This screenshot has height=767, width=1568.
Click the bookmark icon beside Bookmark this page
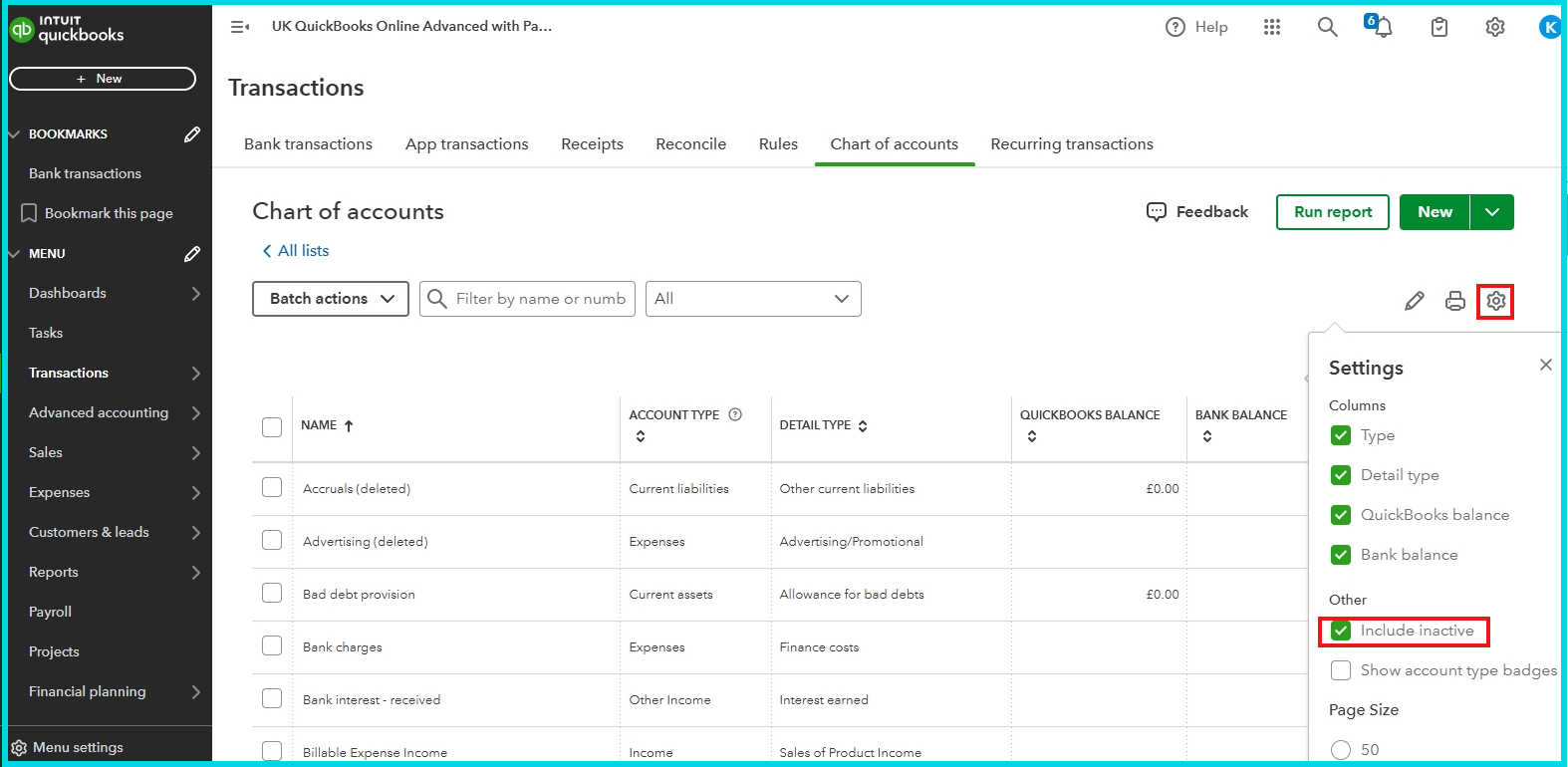(29, 213)
